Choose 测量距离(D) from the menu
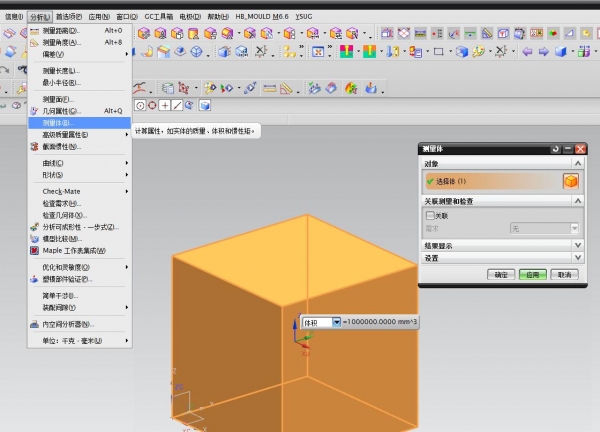This screenshot has width=600, height=432. [80, 31]
